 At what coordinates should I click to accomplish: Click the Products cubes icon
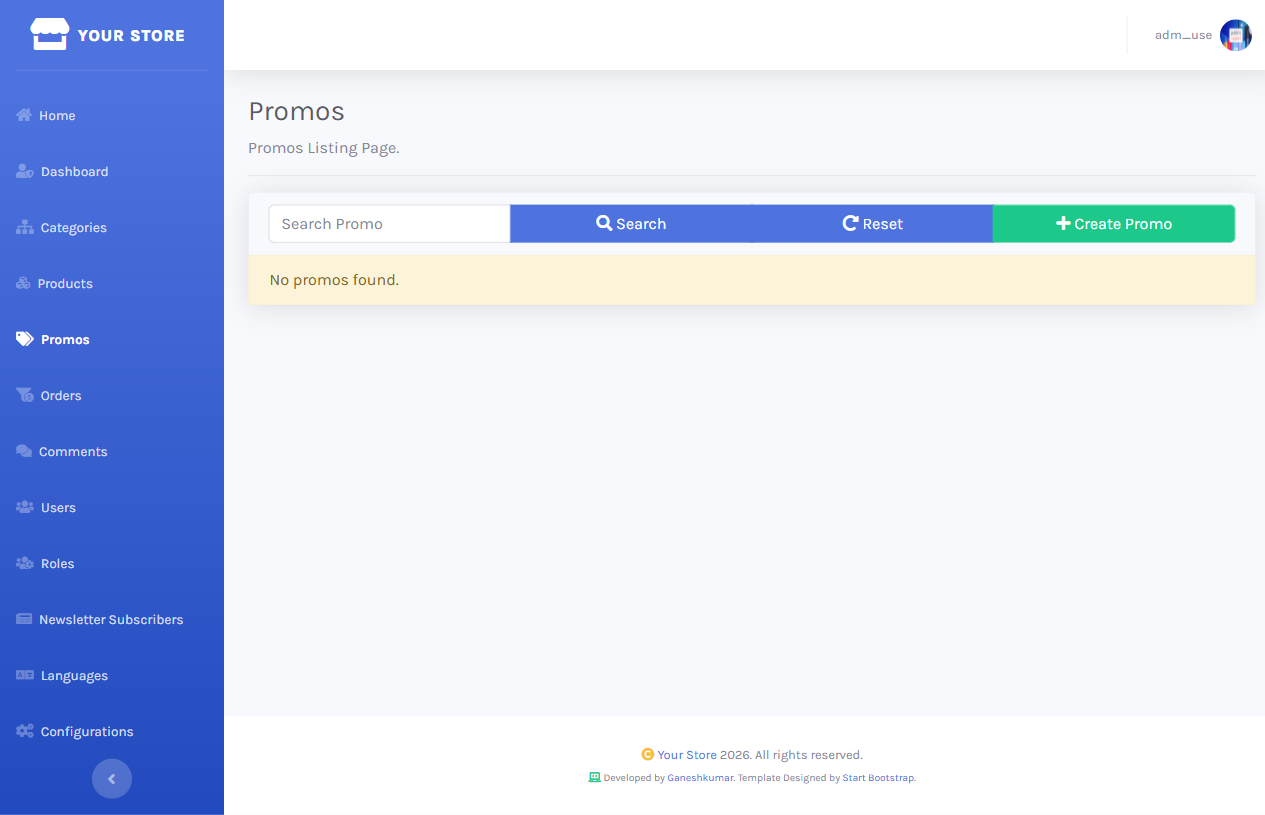(x=24, y=283)
